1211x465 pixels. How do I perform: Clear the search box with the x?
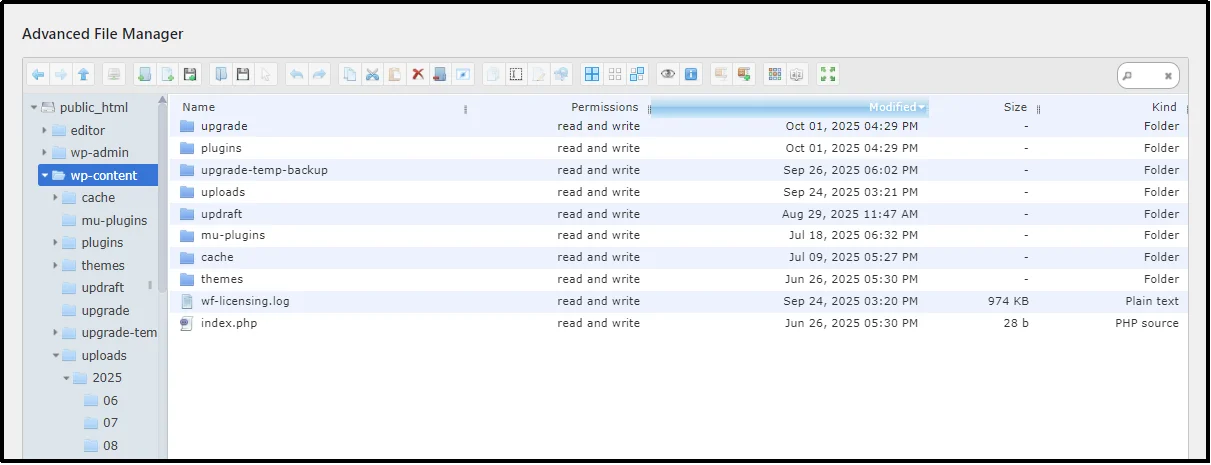point(1168,75)
